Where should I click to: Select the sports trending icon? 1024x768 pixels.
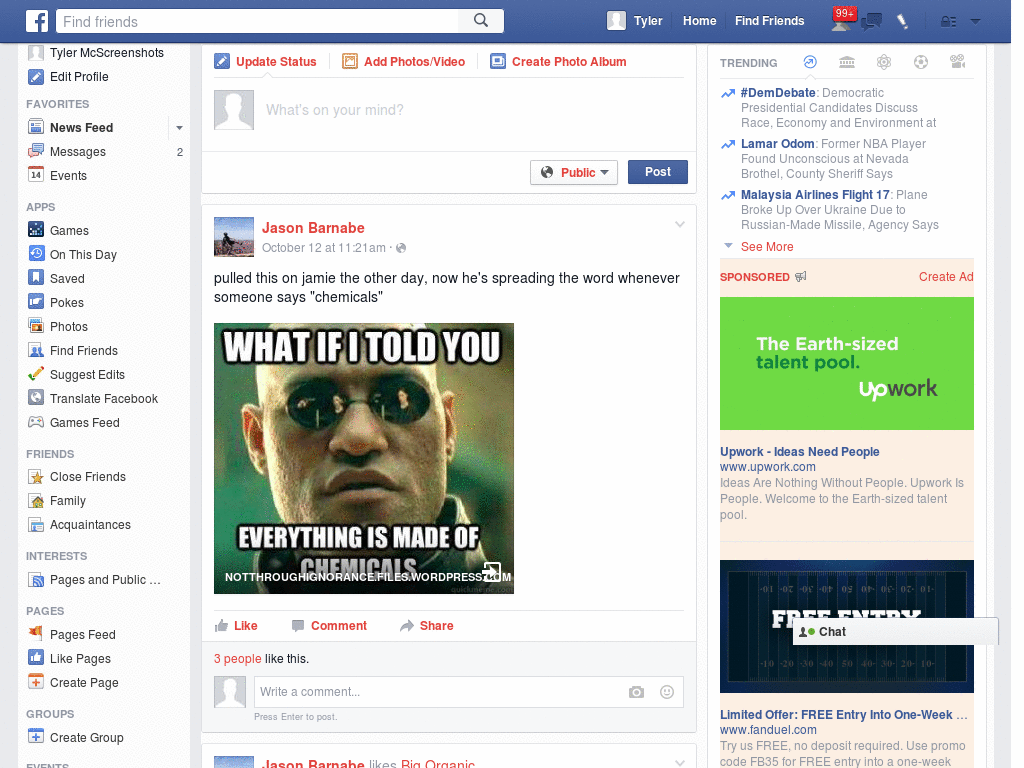[921, 62]
